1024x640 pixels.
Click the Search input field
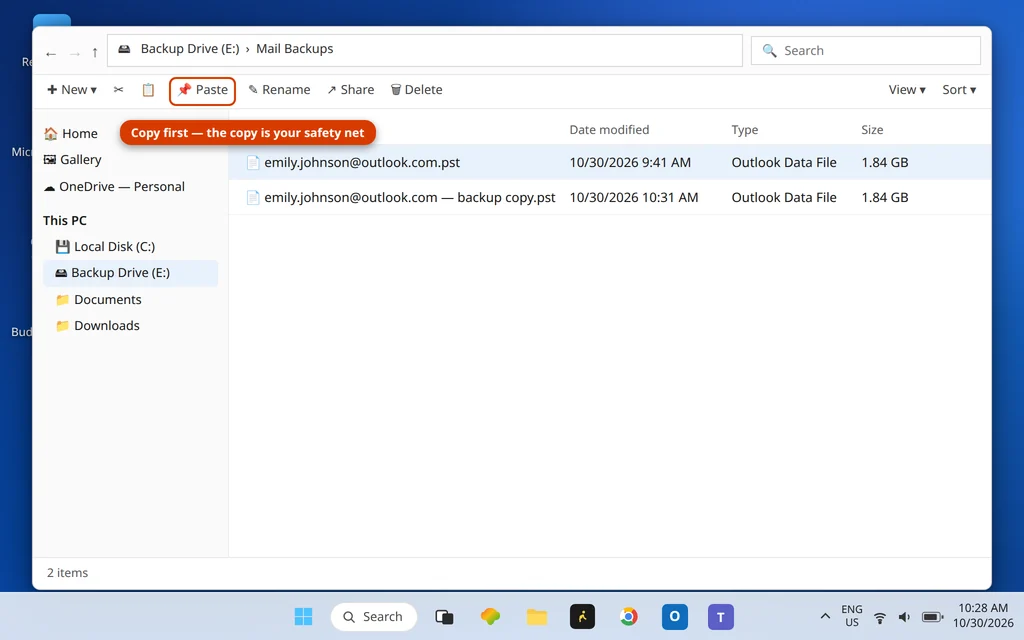(865, 50)
